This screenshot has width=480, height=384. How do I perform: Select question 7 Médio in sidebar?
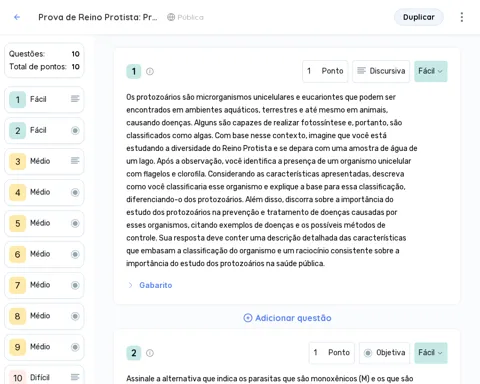[x=44, y=285]
